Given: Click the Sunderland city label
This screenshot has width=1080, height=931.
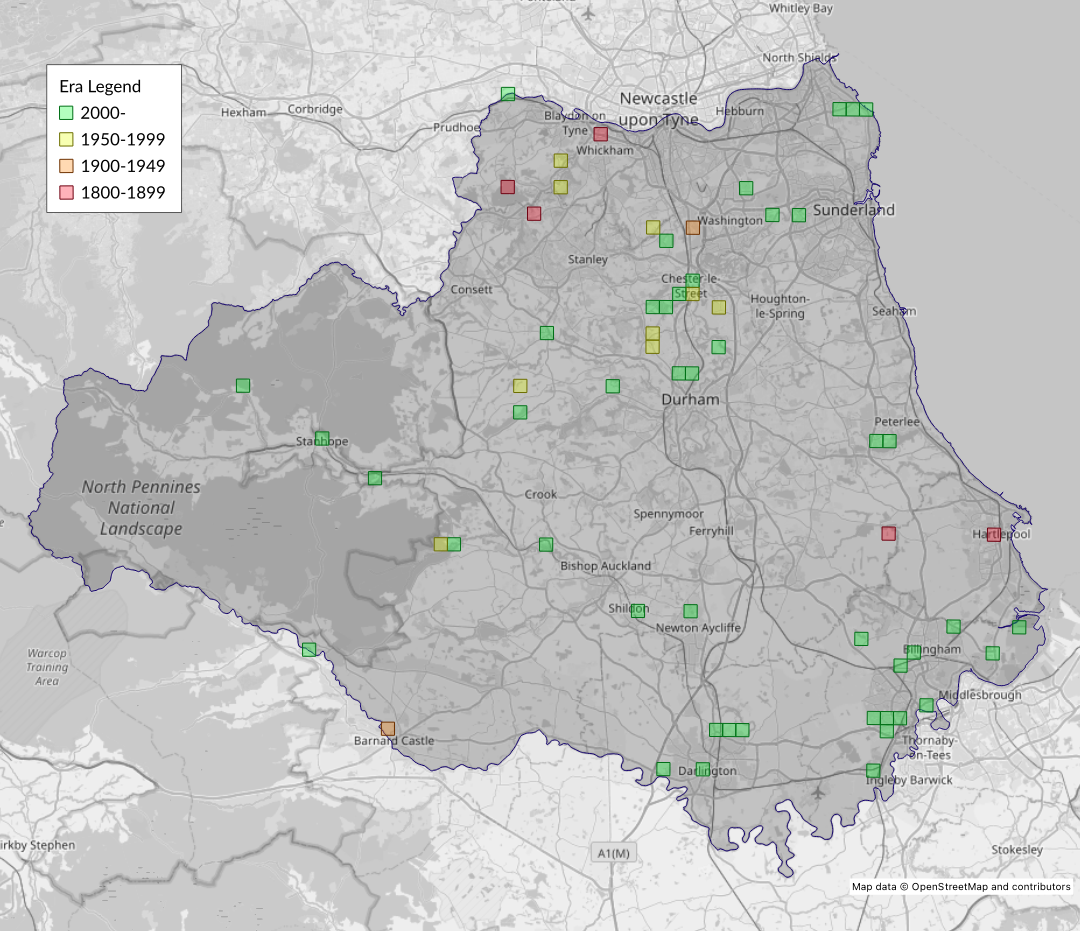Looking at the screenshot, I should (x=853, y=210).
